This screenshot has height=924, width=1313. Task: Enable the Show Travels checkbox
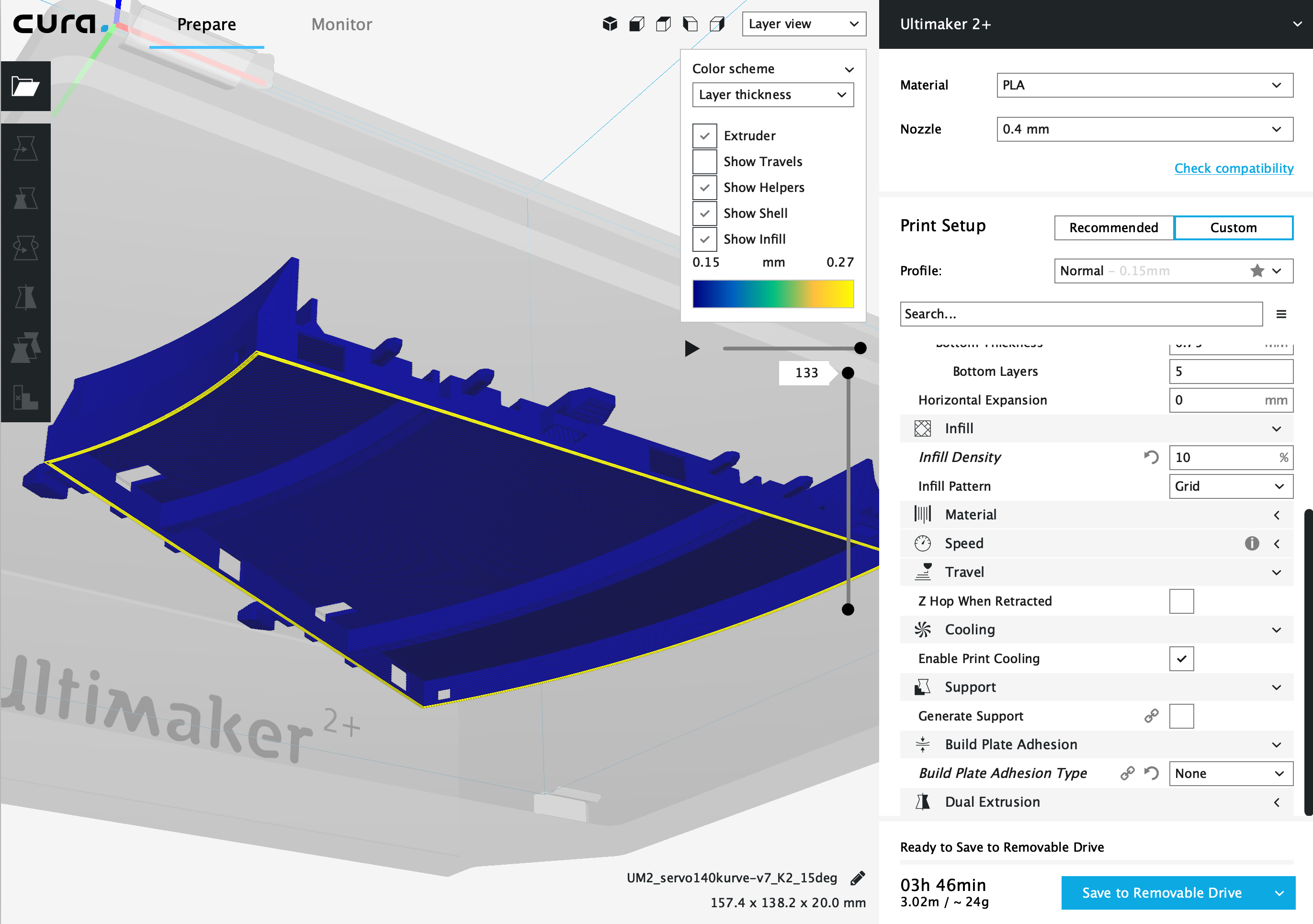pyautogui.click(x=704, y=162)
